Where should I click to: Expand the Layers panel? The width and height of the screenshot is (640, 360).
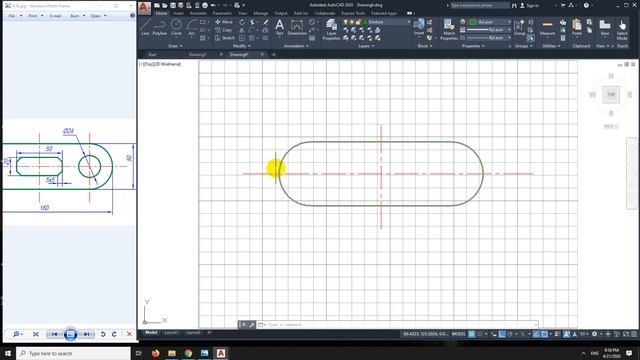tap(366, 46)
